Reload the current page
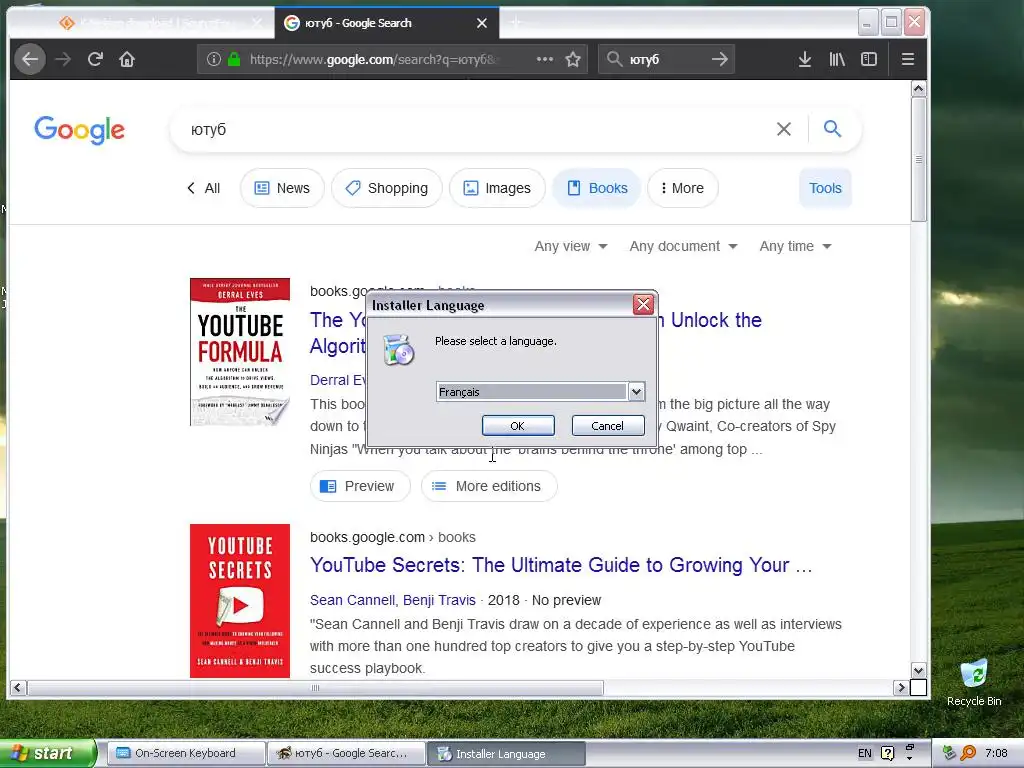1024x768 pixels. 95,59
